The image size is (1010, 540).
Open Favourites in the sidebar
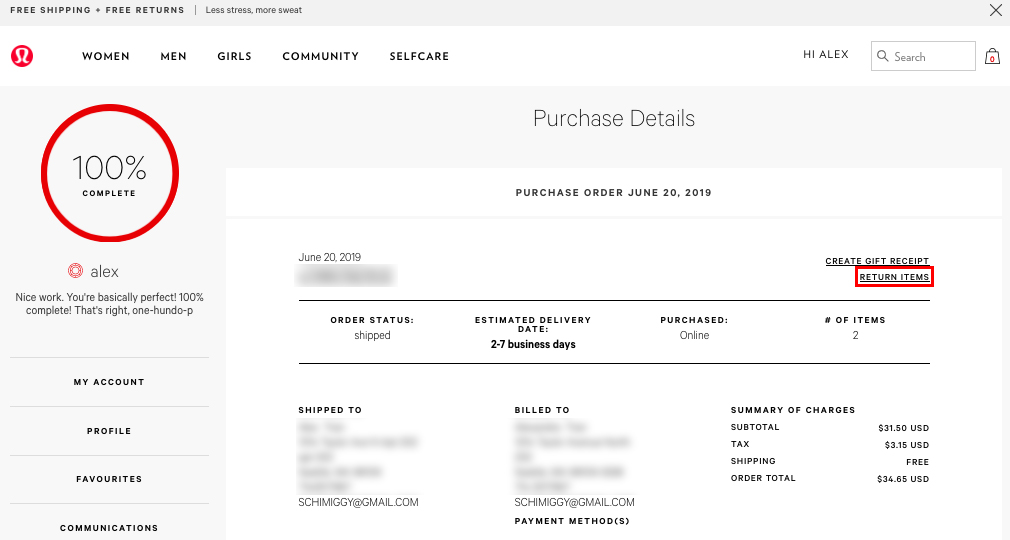109,479
